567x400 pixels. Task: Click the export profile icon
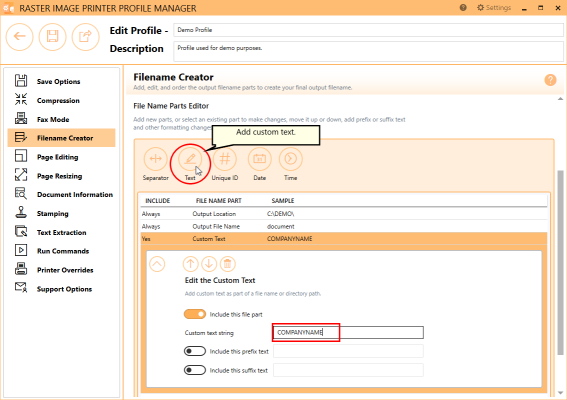click(x=85, y=37)
